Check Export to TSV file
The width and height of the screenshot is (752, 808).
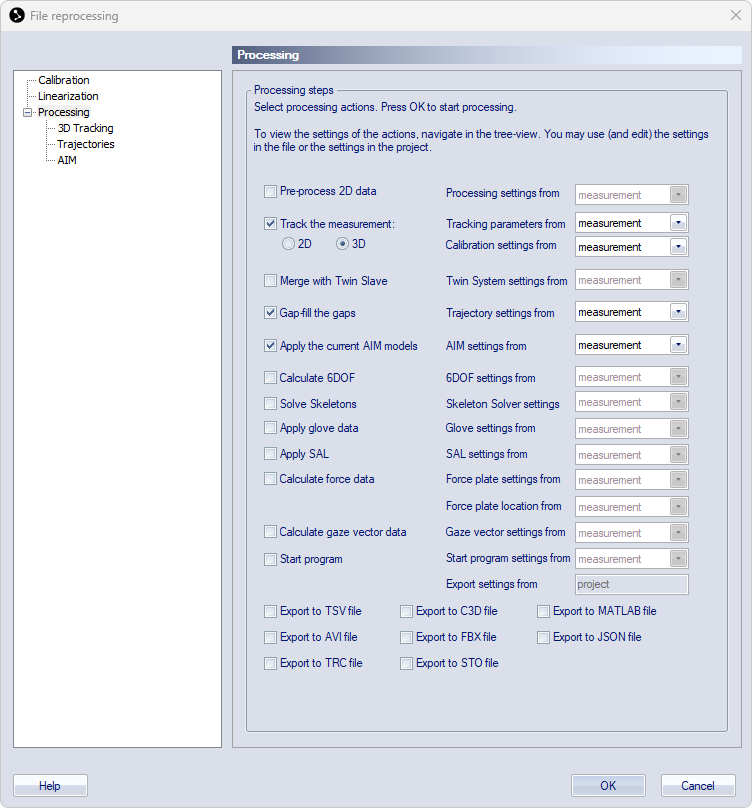270,611
